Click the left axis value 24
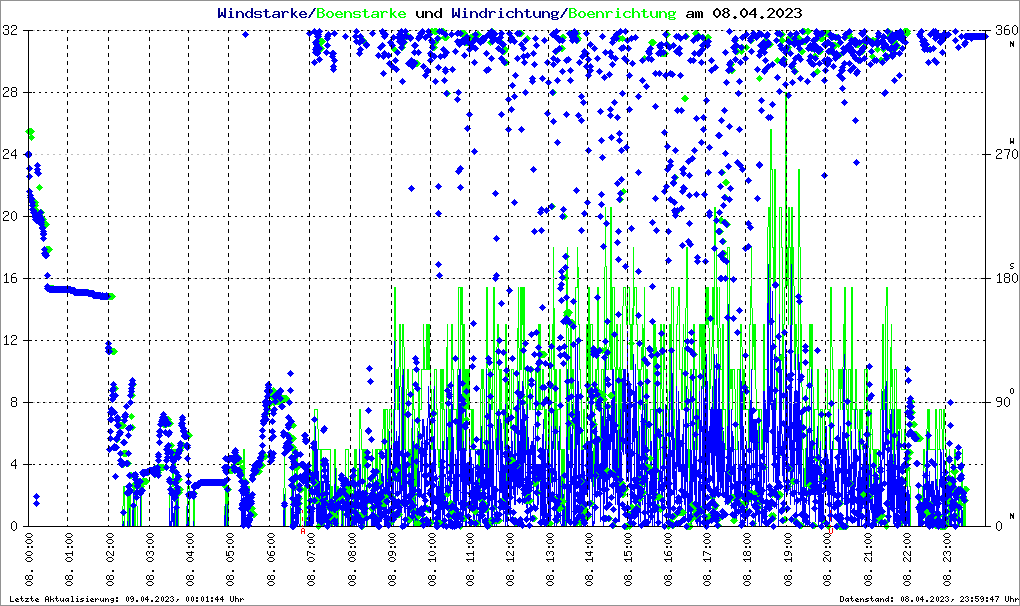The image size is (1020, 606). 10,155
